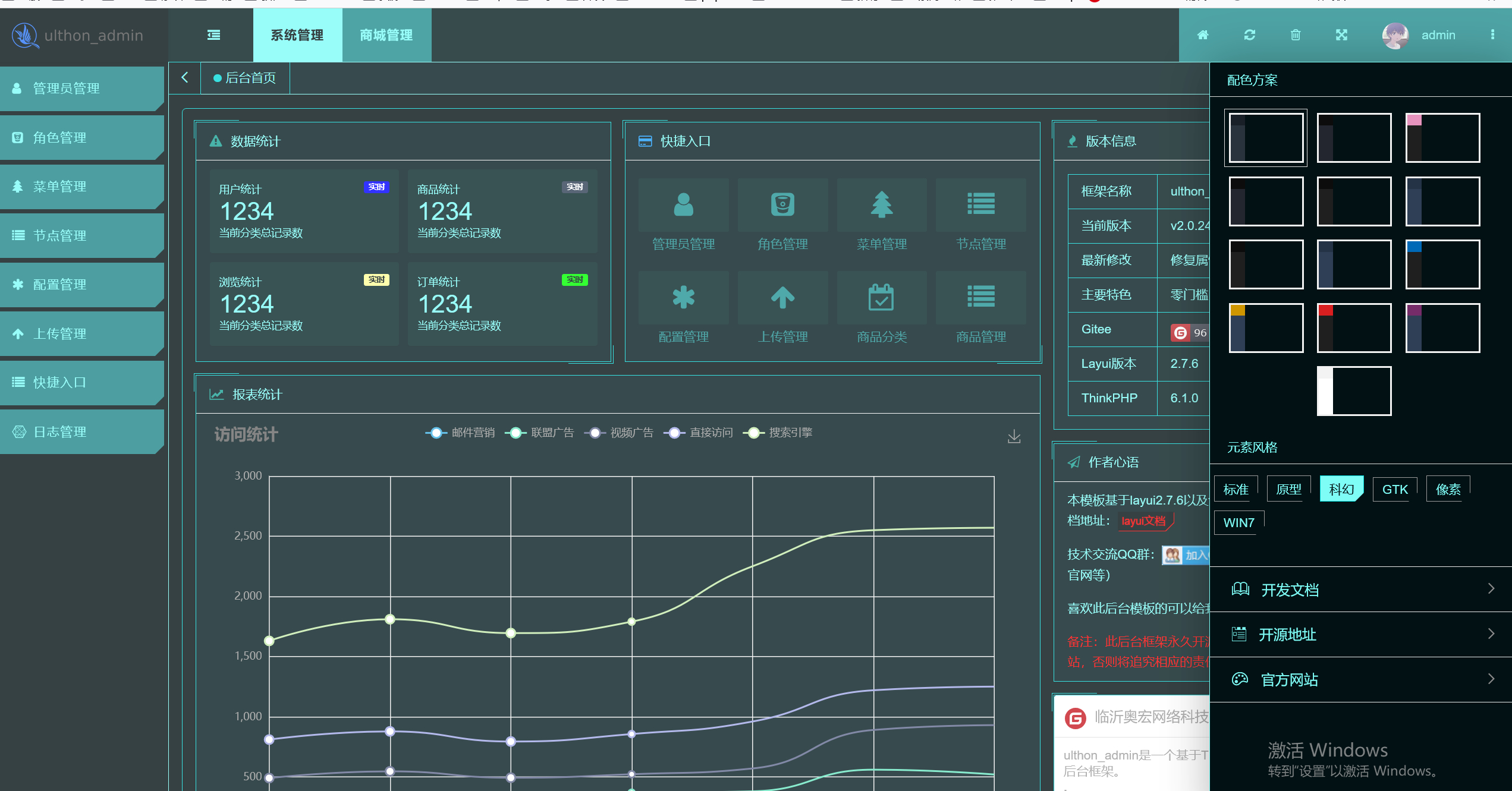The height and width of the screenshot is (791, 1512).
Task: Open 菜单管理 in the sidebar
Action: tap(82, 187)
